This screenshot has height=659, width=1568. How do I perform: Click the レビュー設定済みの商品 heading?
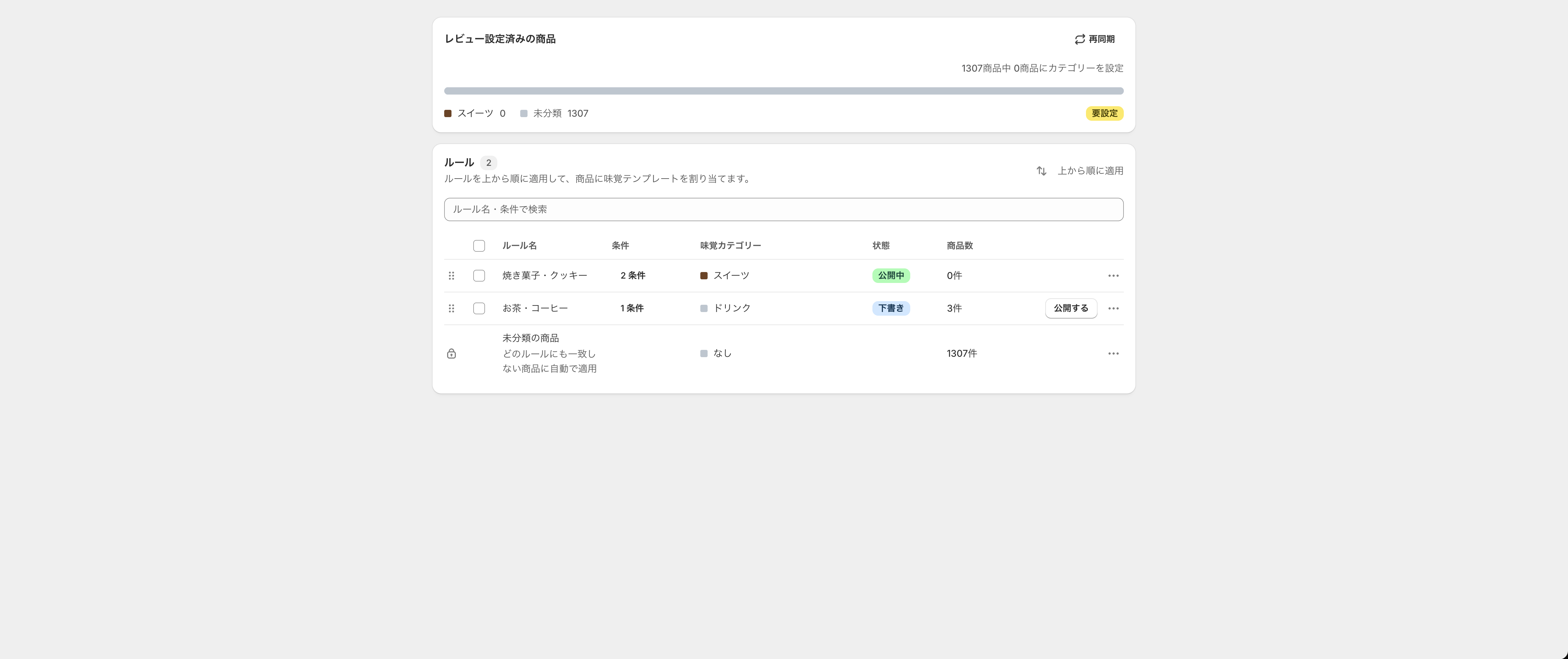click(x=500, y=39)
